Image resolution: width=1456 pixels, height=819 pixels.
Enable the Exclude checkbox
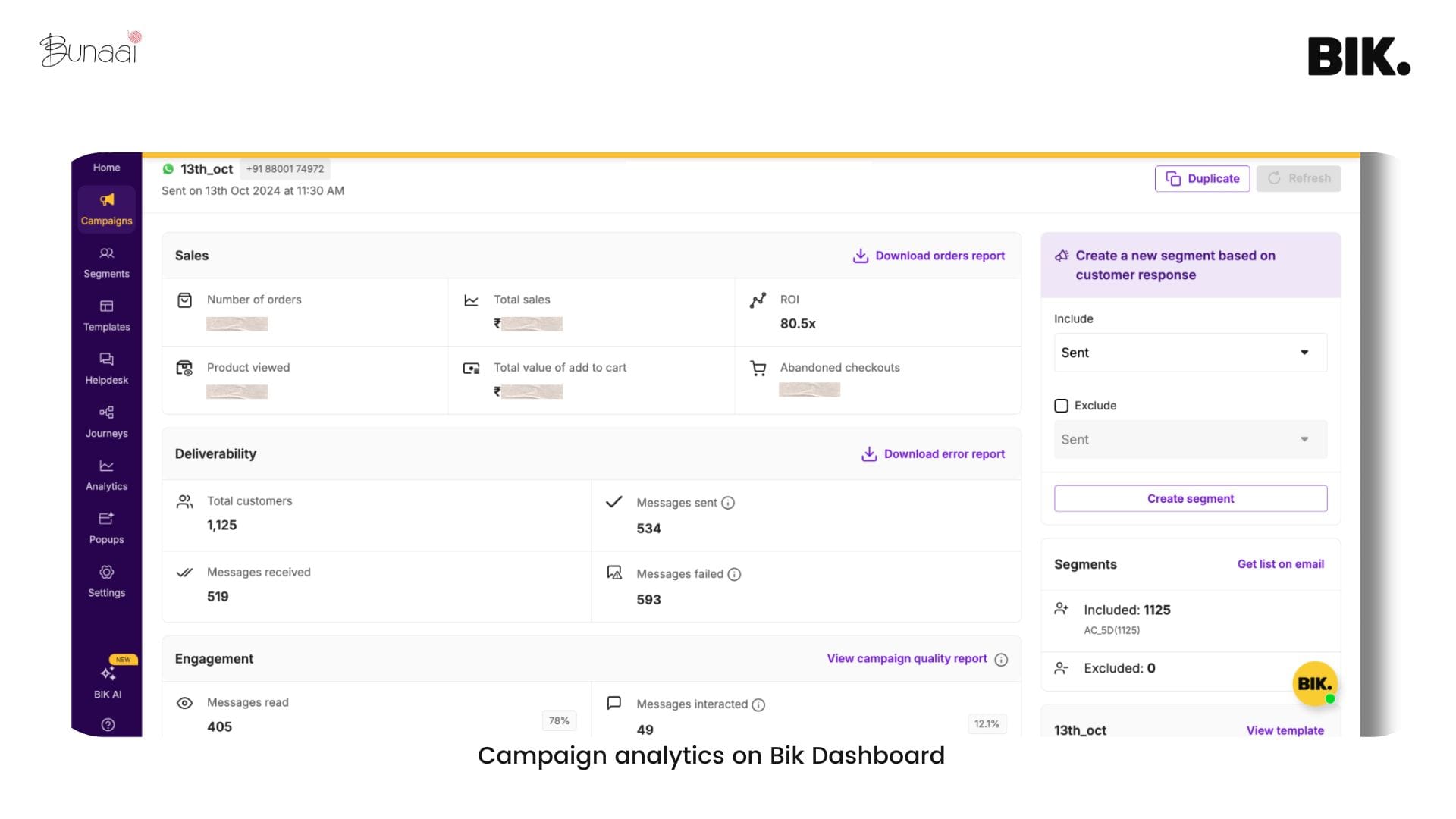tap(1061, 406)
